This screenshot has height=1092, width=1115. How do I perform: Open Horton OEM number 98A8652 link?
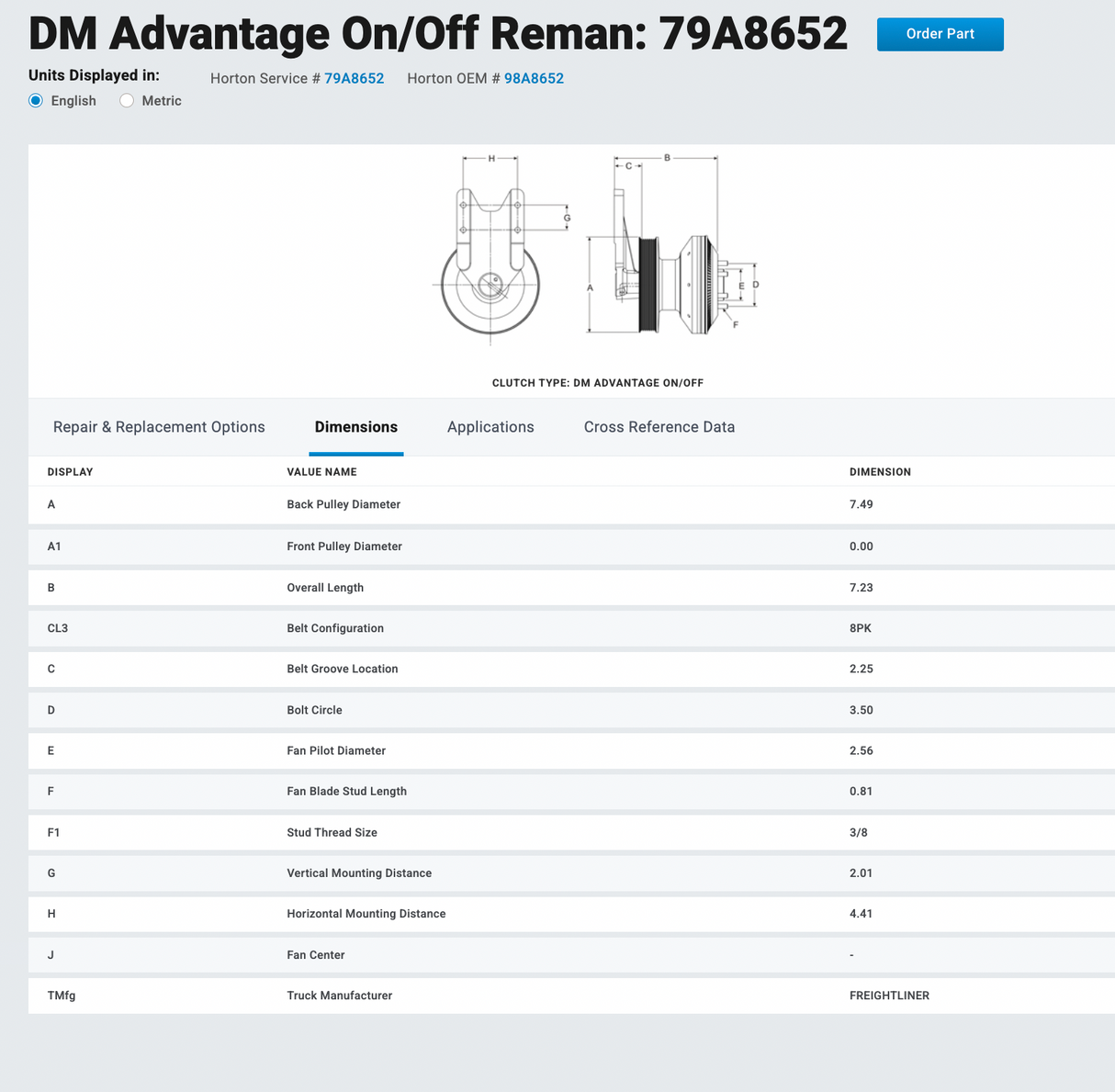(534, 79)
